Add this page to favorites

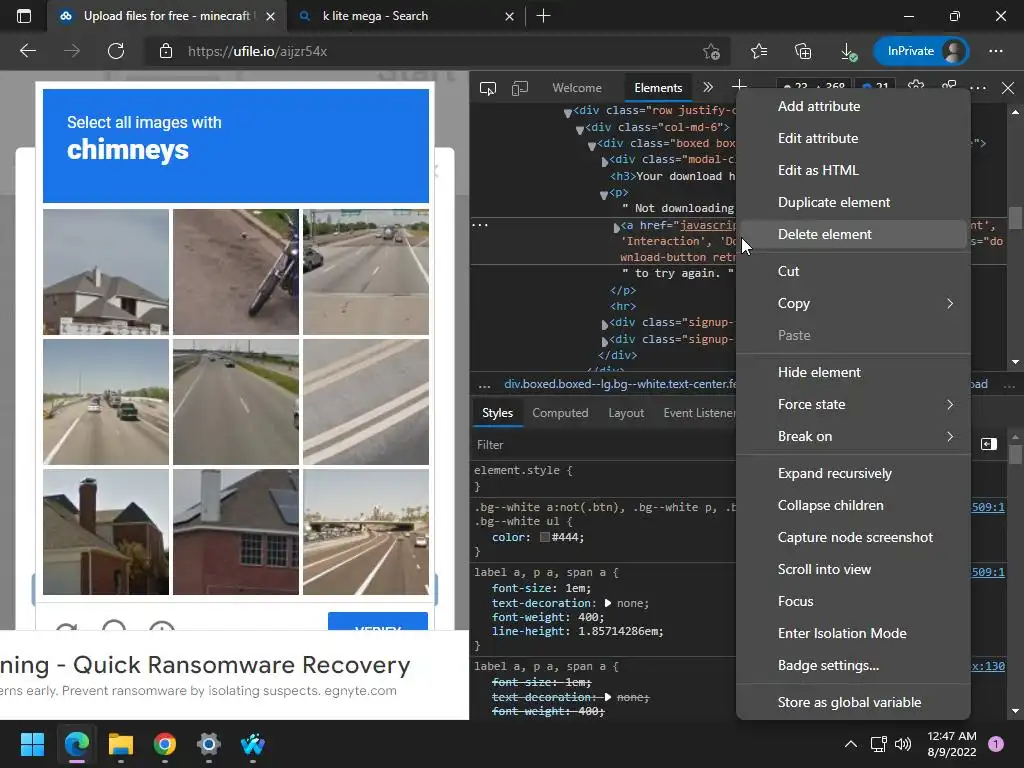click(711, 51)
